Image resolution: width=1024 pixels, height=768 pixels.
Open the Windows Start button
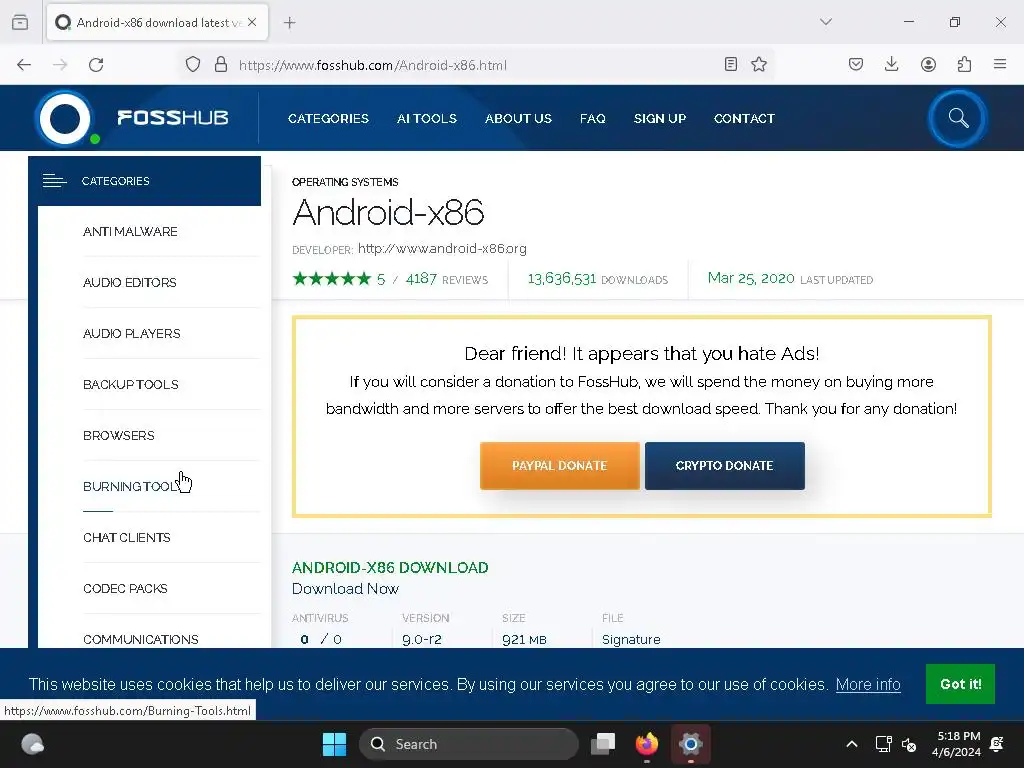(x=334, y=744)
